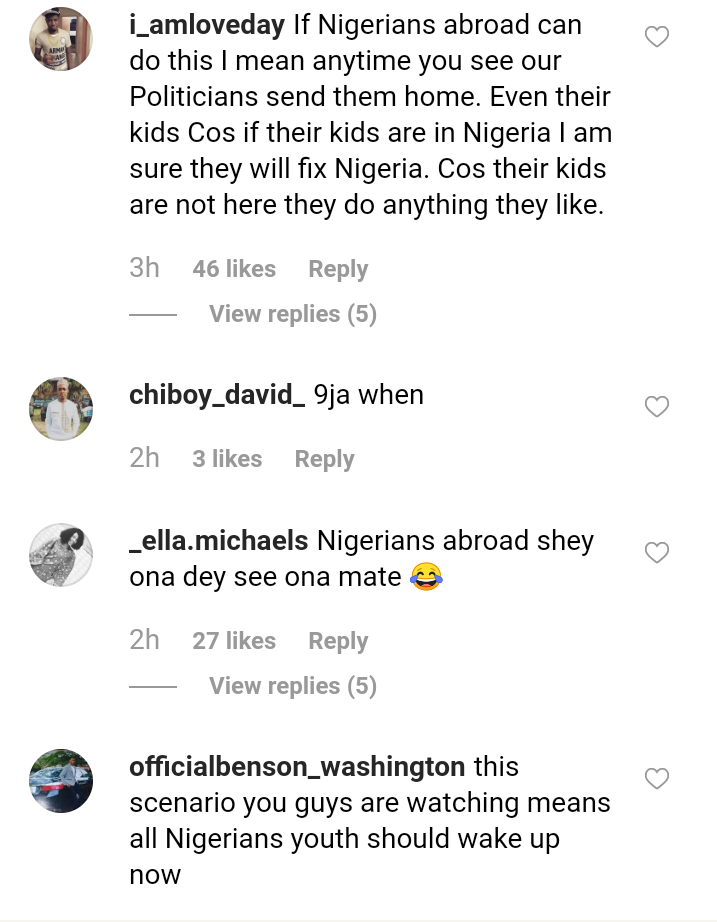
Task: Tap heart on chiboy_david_ comment
Action: pyautogui.click(x=656, y=407)
